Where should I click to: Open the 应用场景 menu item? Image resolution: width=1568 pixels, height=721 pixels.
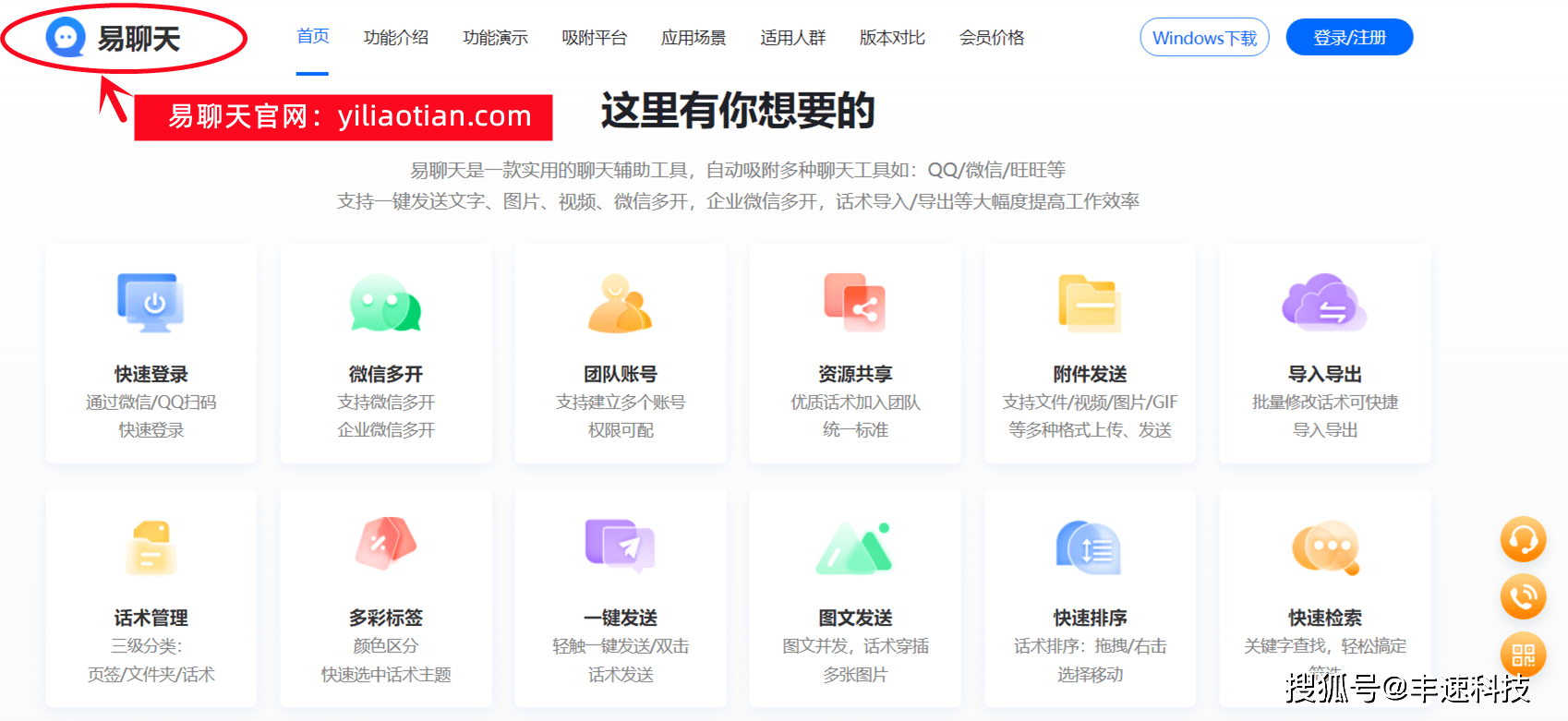click(694, 38)
